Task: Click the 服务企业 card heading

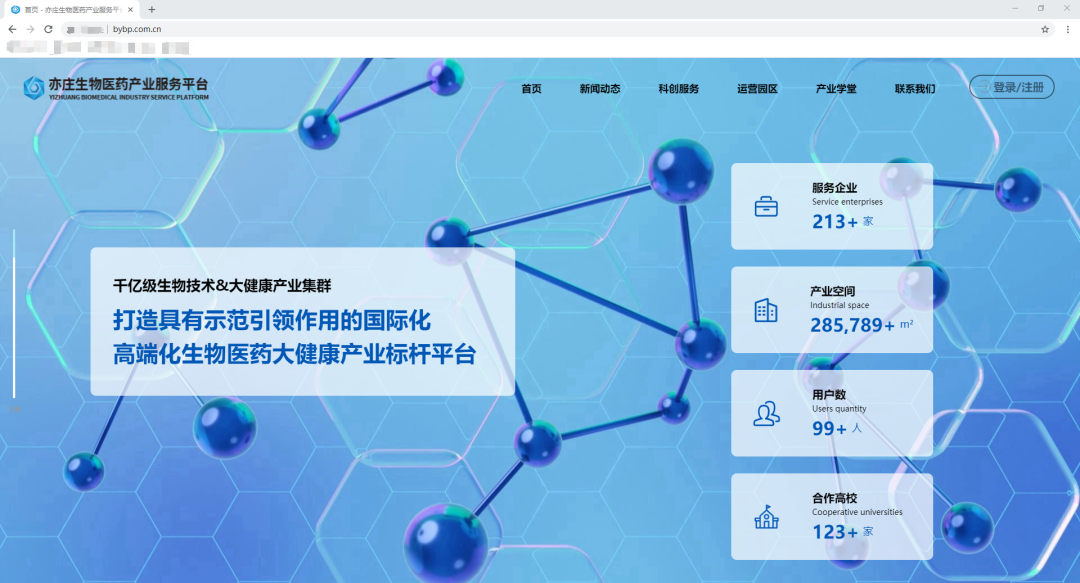Action: coord(834,187)
